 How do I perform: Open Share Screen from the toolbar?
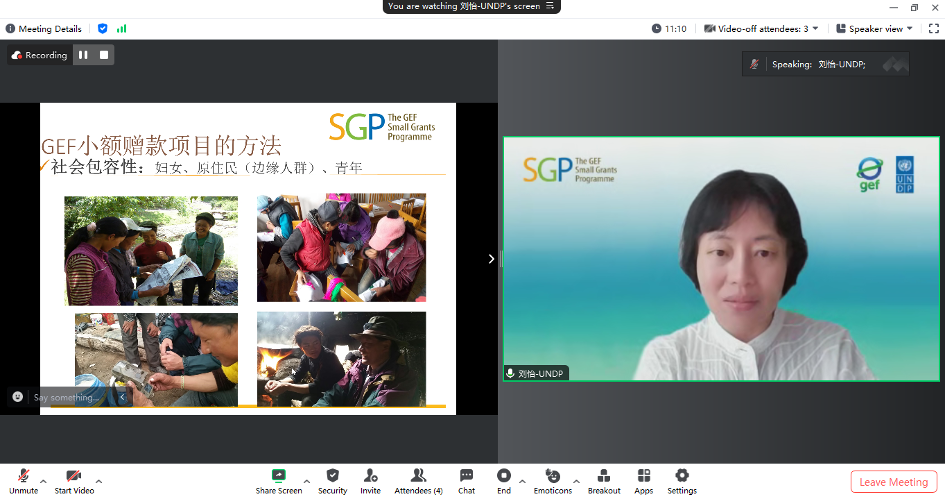tap(279, 480)
